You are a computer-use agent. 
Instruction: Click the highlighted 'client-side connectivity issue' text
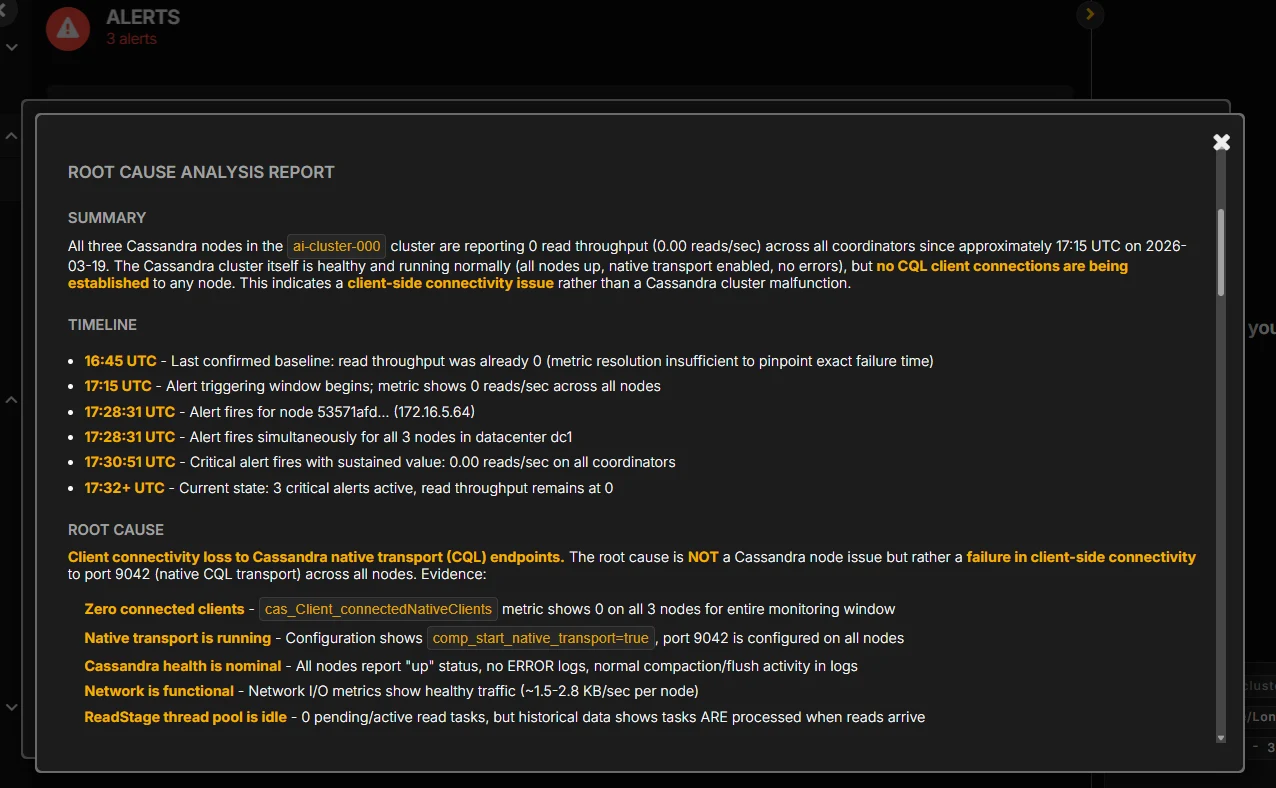[450, 282]
